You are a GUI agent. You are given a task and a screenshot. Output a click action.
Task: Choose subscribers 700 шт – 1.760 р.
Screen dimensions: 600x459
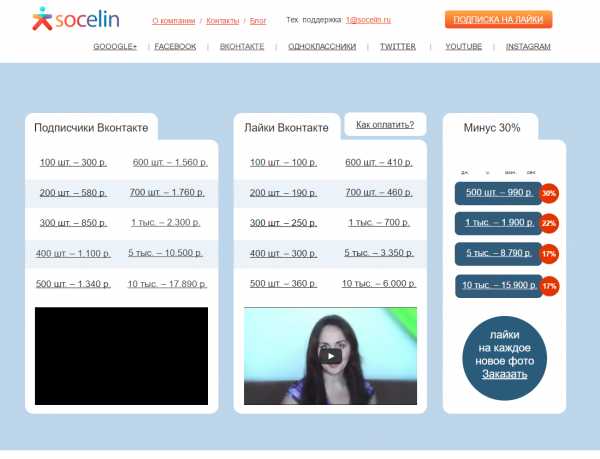167,192
